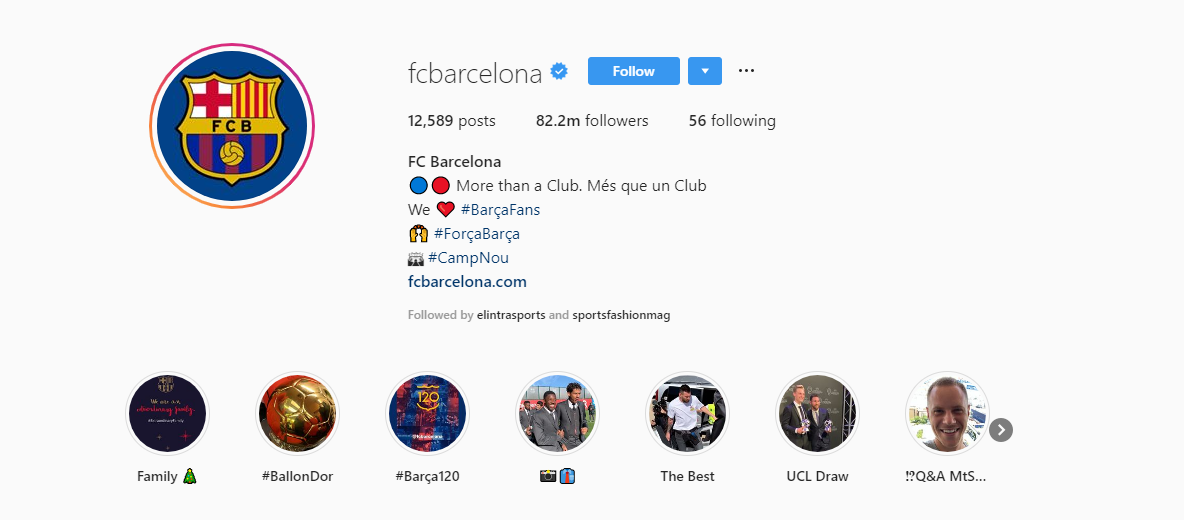Open the three-dots more options menu
Image resolution: width=1184 pixels, height=520 pixels.
(x=746, y=71)
